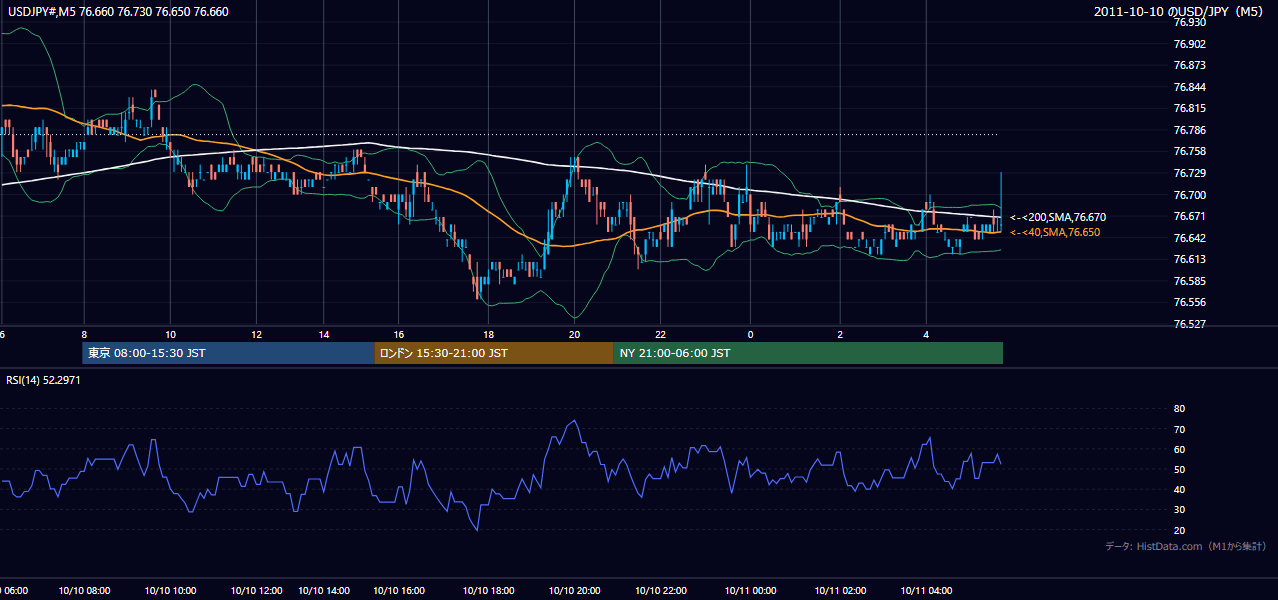Click price axis label 76.902
The image size is (1278, 600).
1190,44
